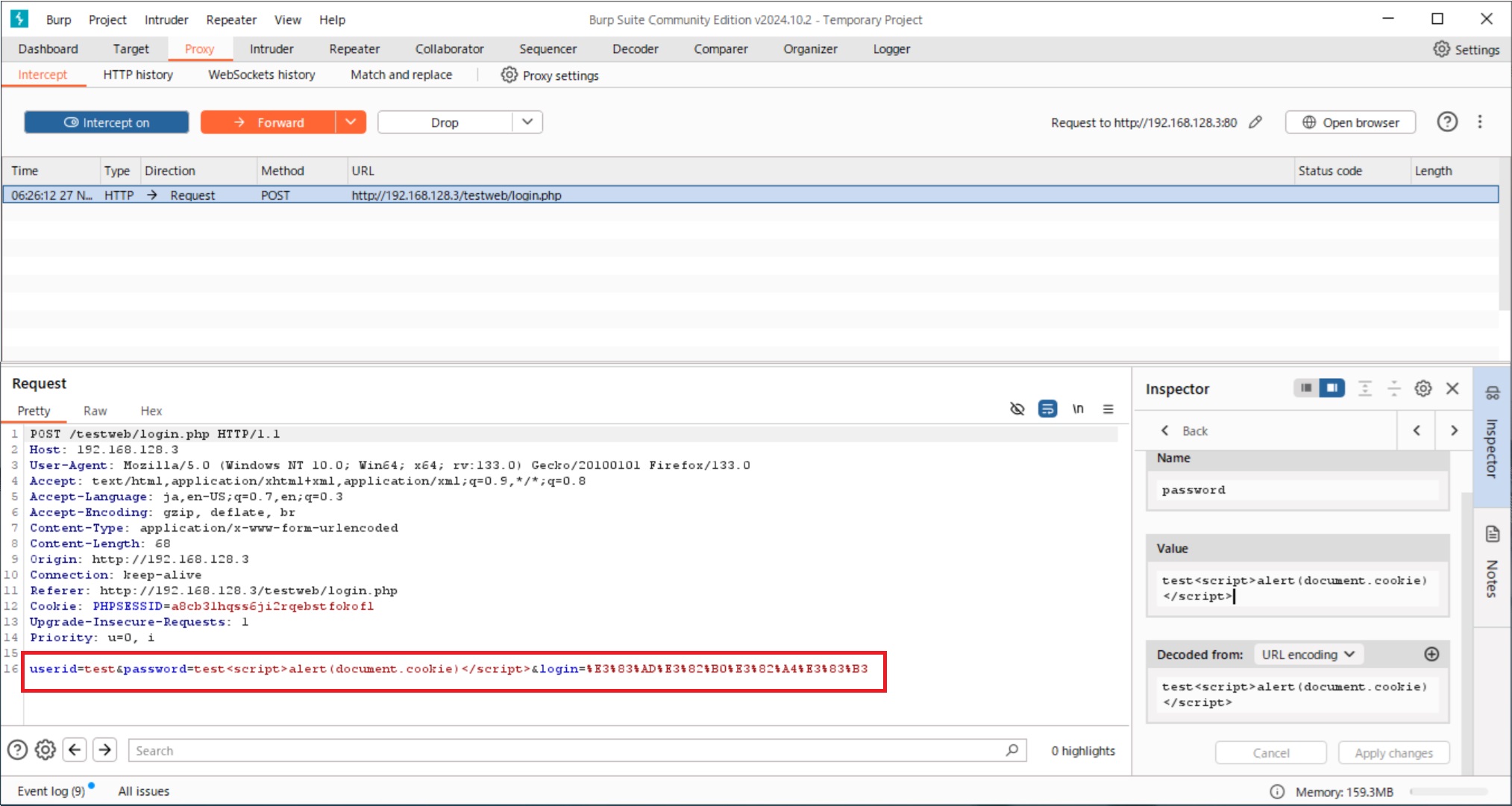Screen dimensions: 1512x806
Task: Toggle hide non-printable characters eye icon
Action: click(1017, 409)
